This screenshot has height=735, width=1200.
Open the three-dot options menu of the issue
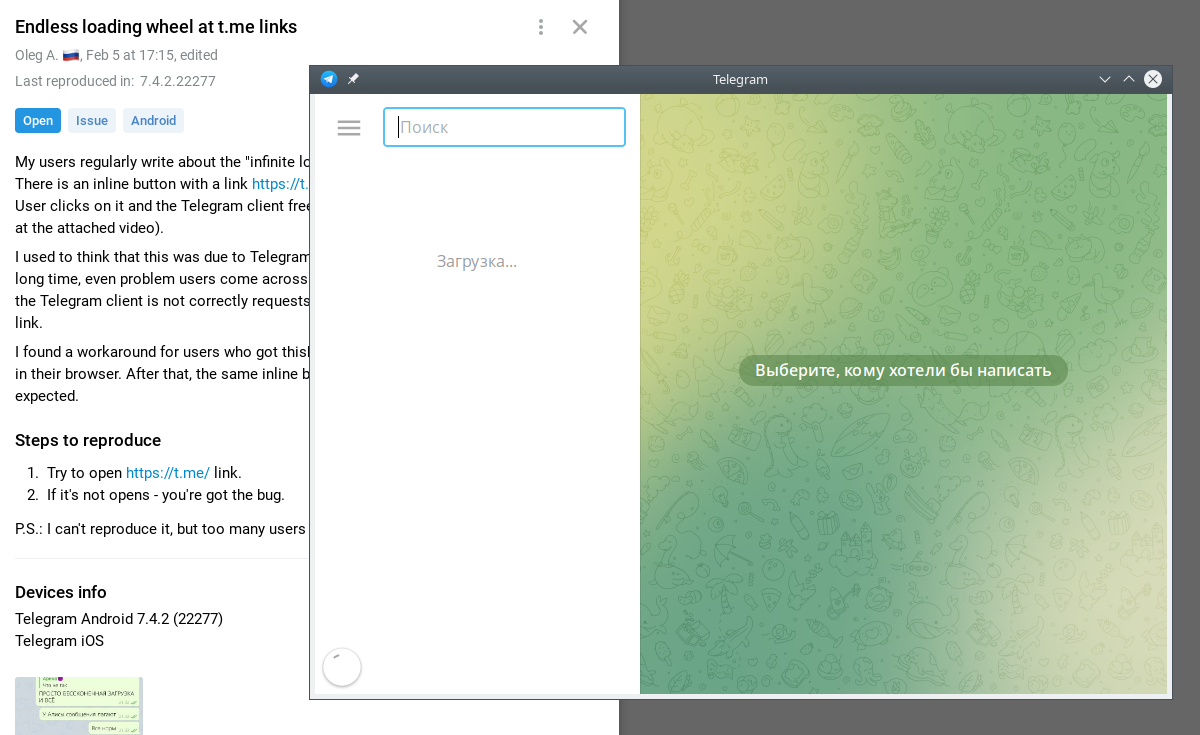[541, 27]
